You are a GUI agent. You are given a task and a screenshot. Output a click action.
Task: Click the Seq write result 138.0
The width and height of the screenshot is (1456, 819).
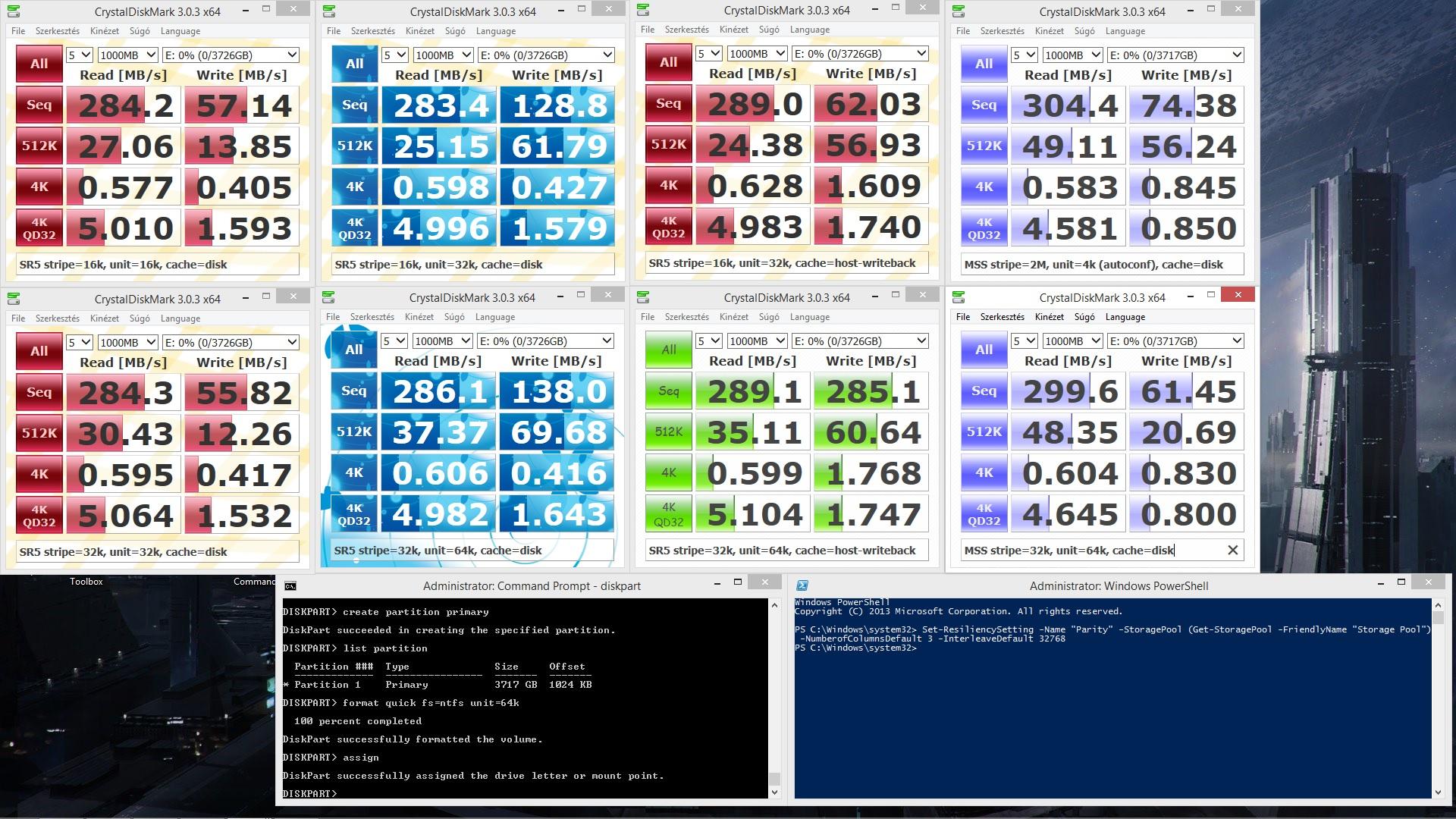pos(557,391)
